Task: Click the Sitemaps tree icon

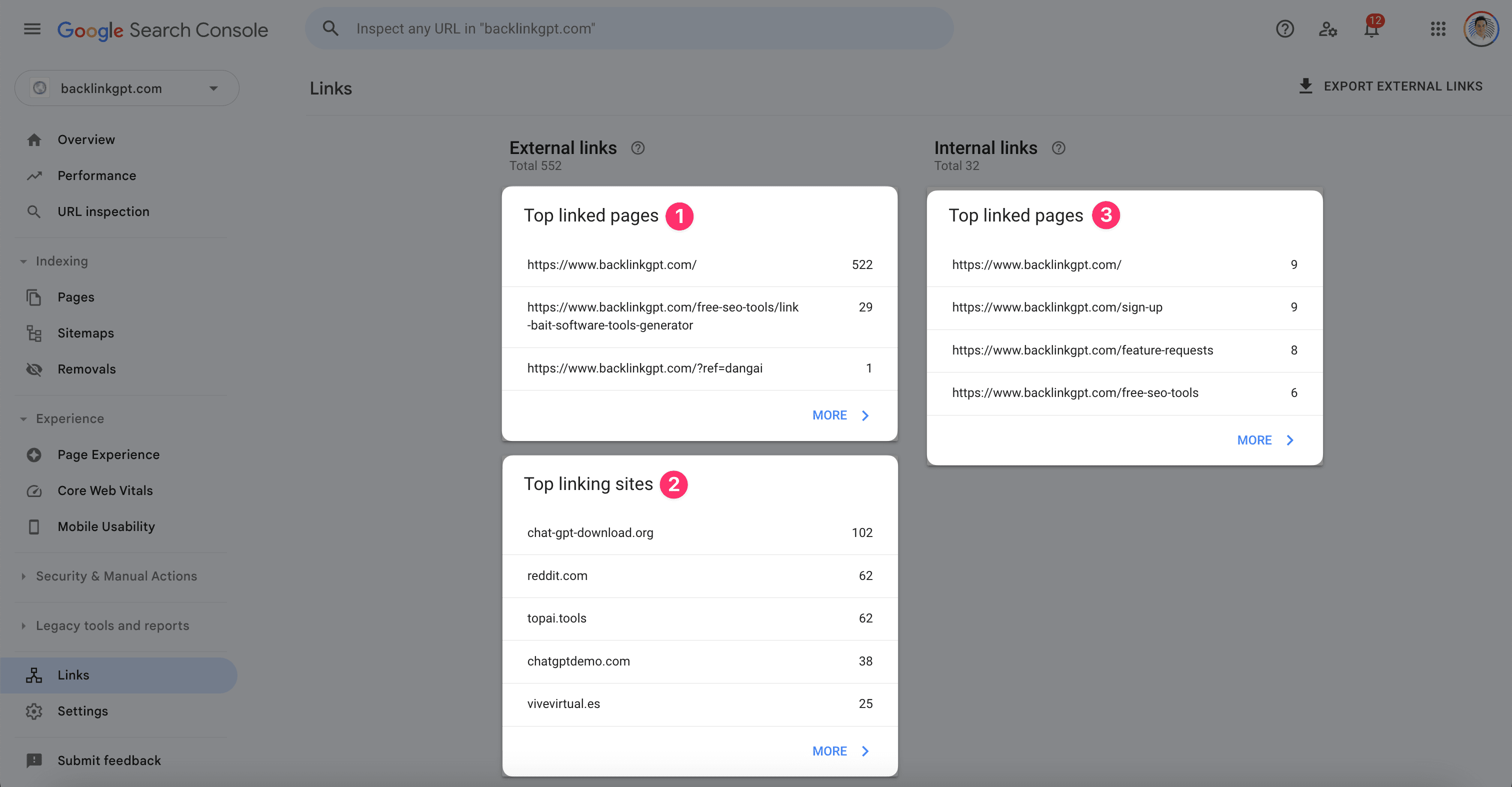Action: tap(34, 333)
